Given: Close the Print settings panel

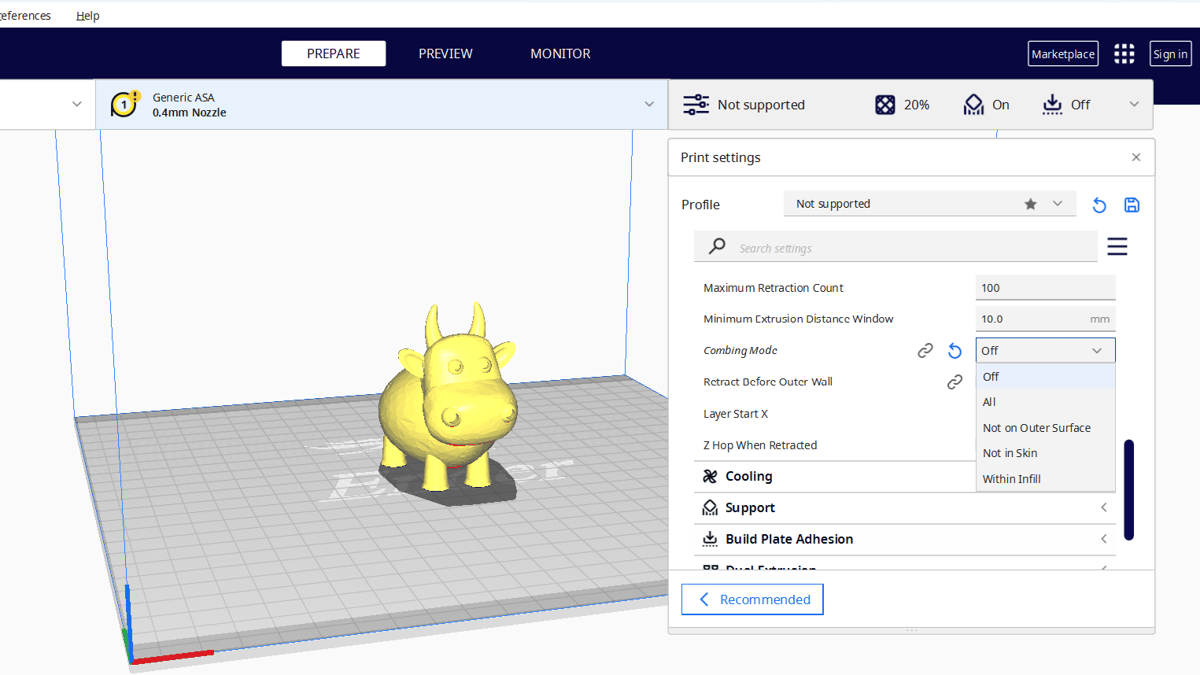Looking at the screenshot, I should coord(1136,158).
